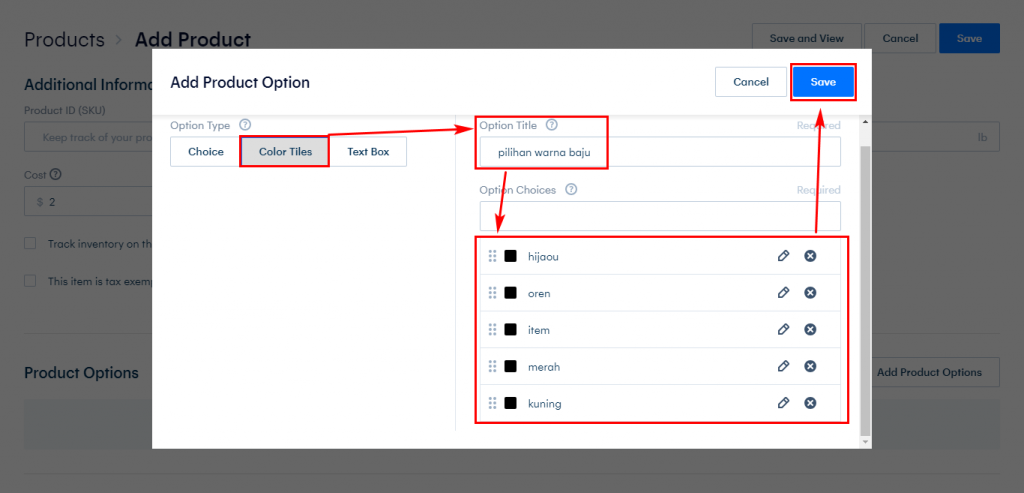Pick color swatch for kuning
Viewport: 1024px width, 493px height.
pyautogui.click(x=510, y=403)
